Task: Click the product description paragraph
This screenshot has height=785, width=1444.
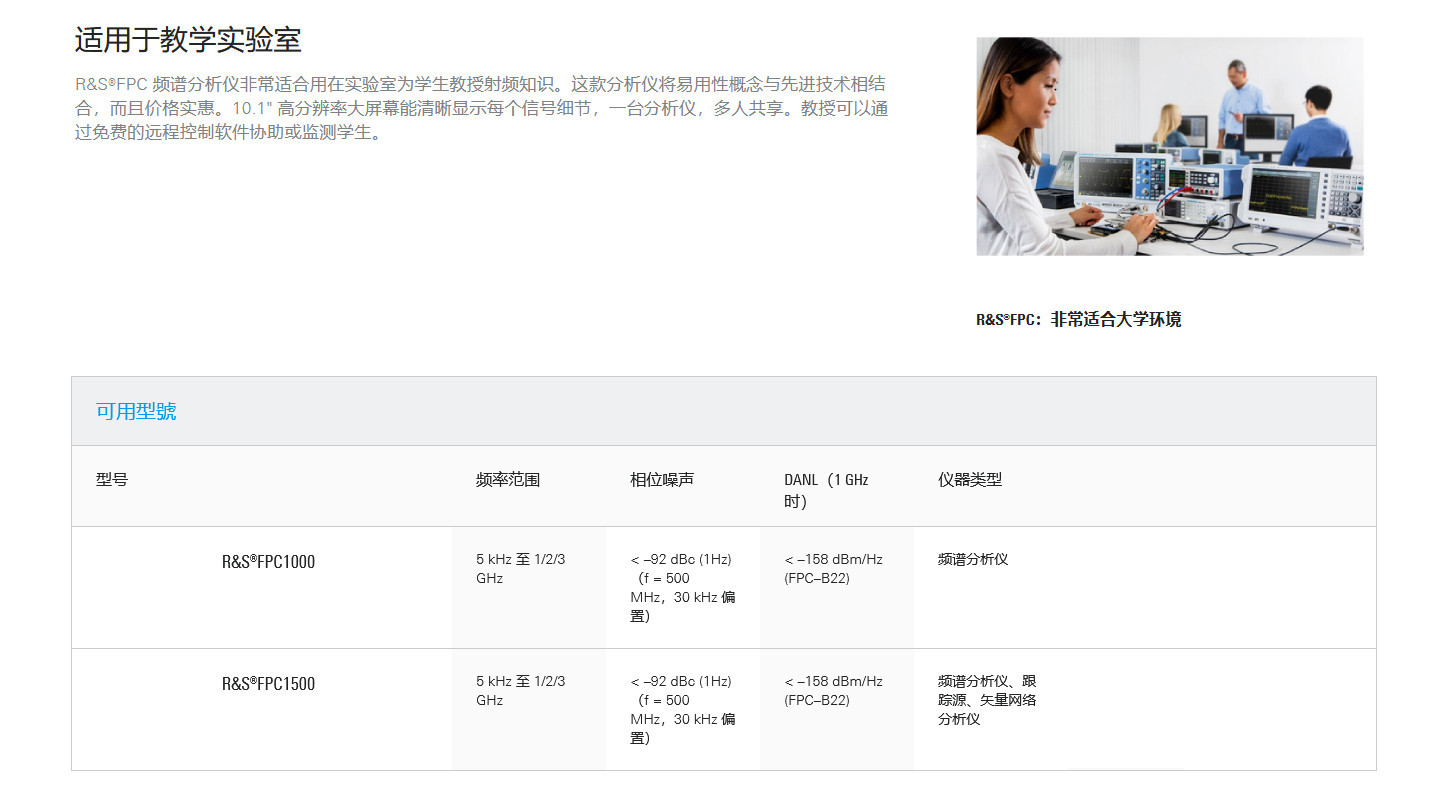Action: tap(481, 108)
